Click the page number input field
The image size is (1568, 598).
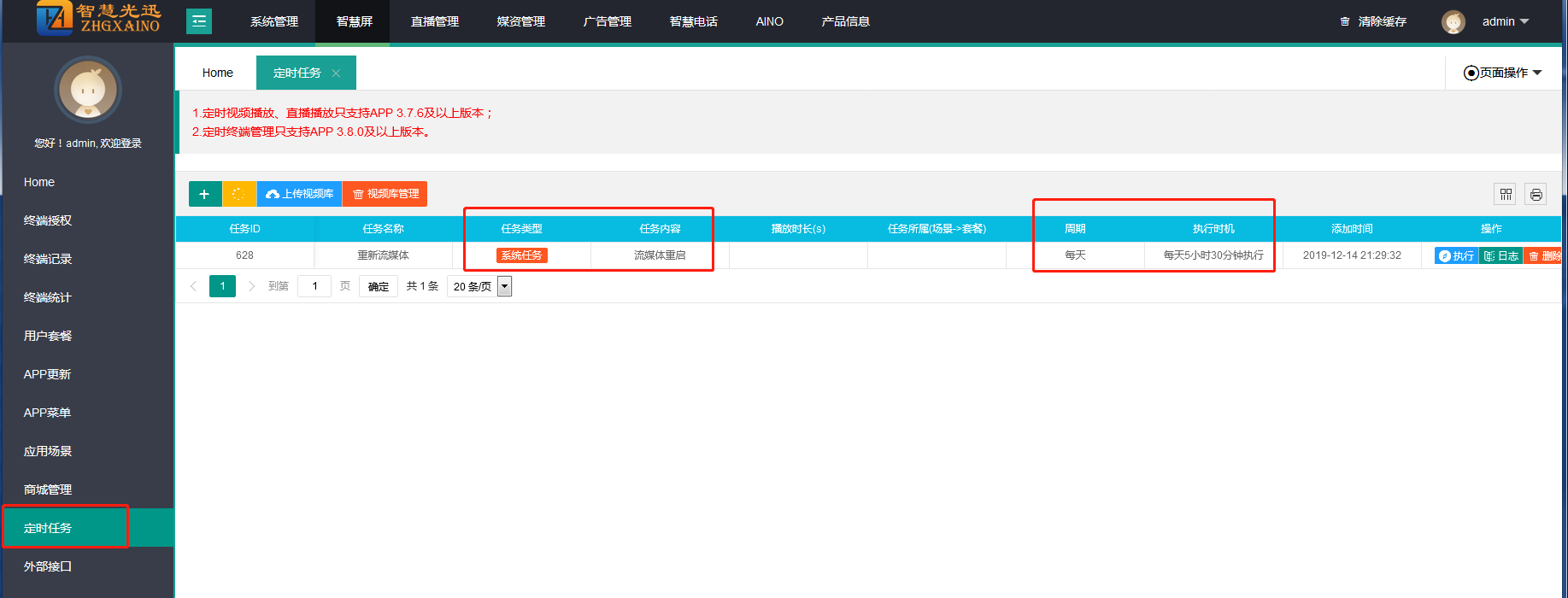pyautogui.click(x=314, y=286)
